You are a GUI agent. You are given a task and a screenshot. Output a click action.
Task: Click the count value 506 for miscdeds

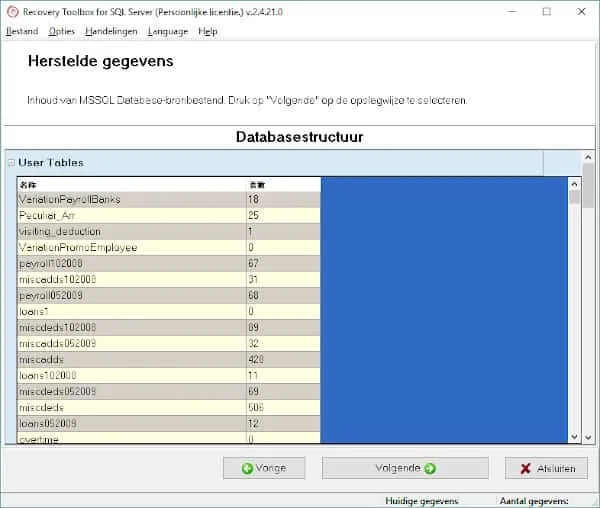(256, 408)
